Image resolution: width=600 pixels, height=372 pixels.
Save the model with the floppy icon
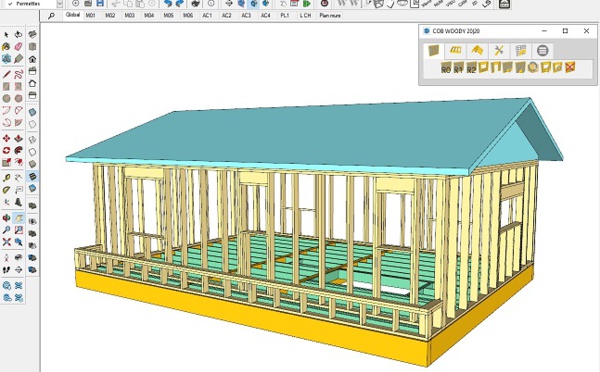[x=100, y=3]
